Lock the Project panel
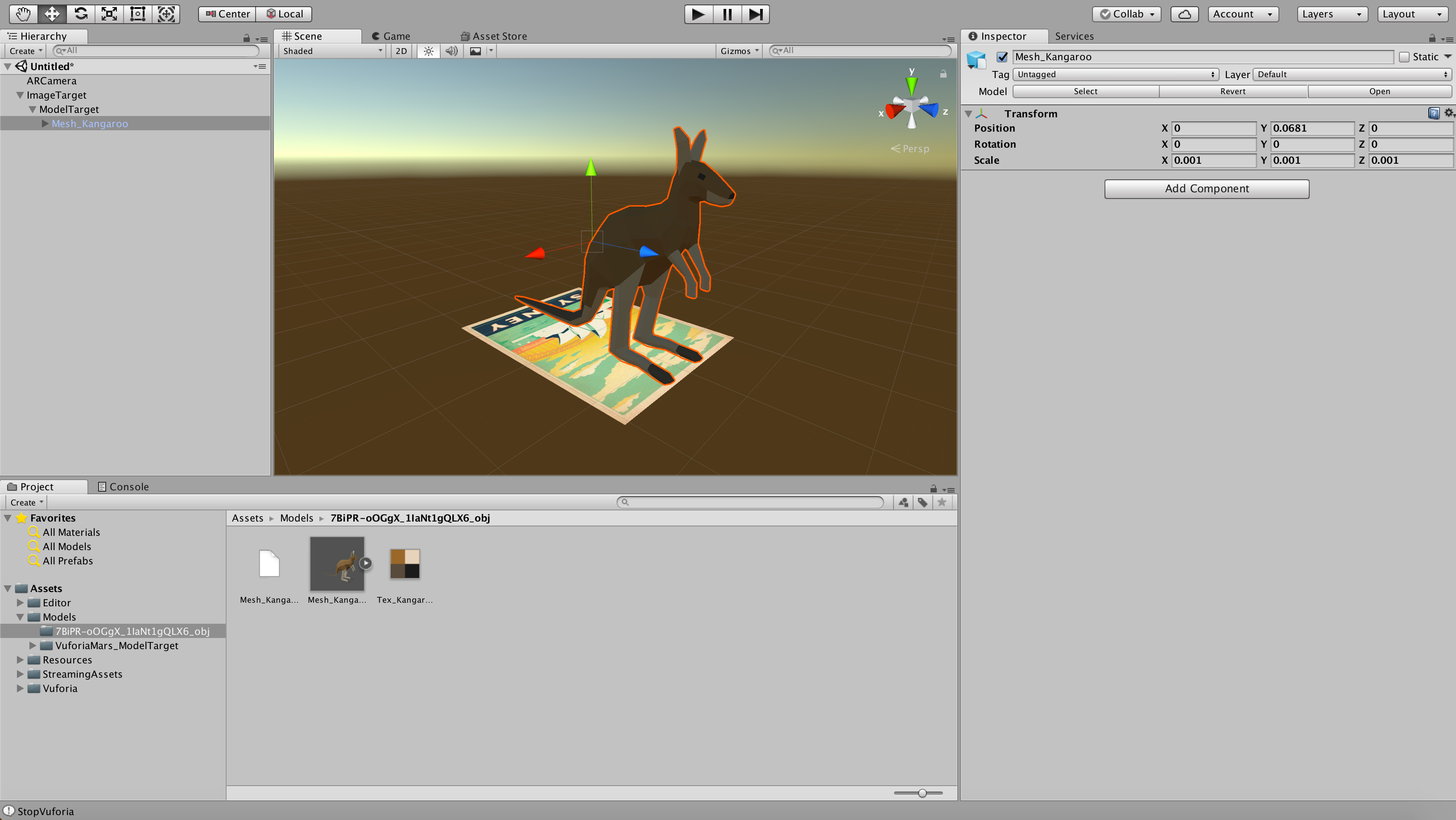This screenshot has height=820, width=1456. tap(934, 488)
